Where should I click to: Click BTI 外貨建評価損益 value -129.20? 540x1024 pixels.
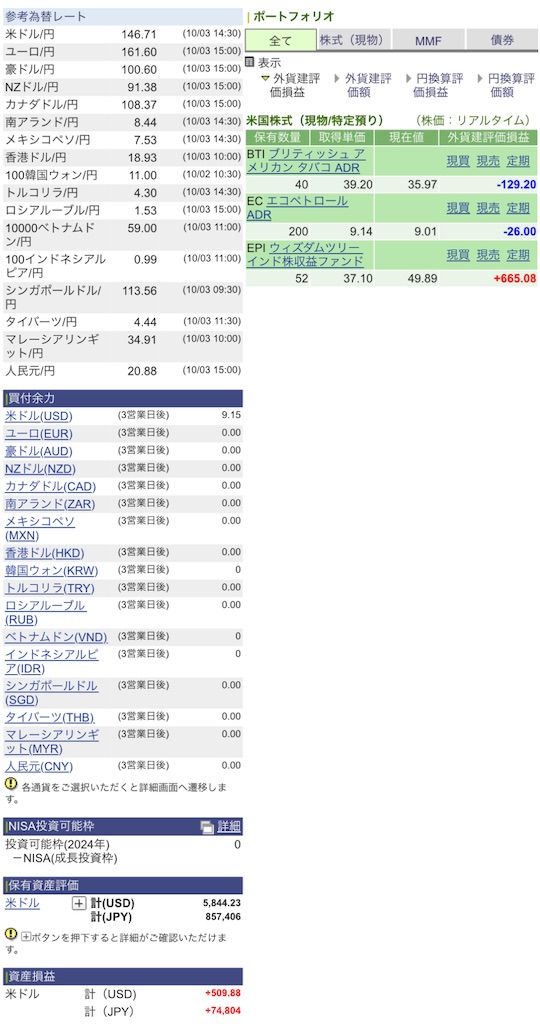516,185
